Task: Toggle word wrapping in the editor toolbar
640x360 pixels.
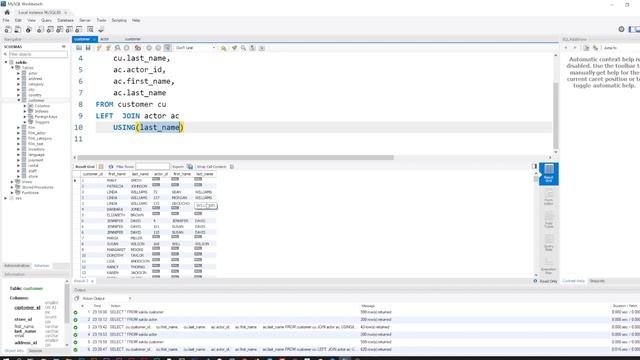Action: coord(262,48)
